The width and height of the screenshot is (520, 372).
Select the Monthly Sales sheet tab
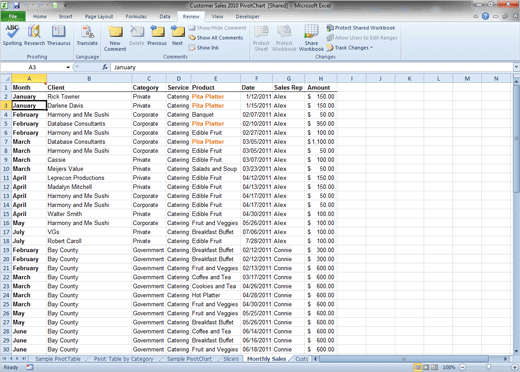266,359
